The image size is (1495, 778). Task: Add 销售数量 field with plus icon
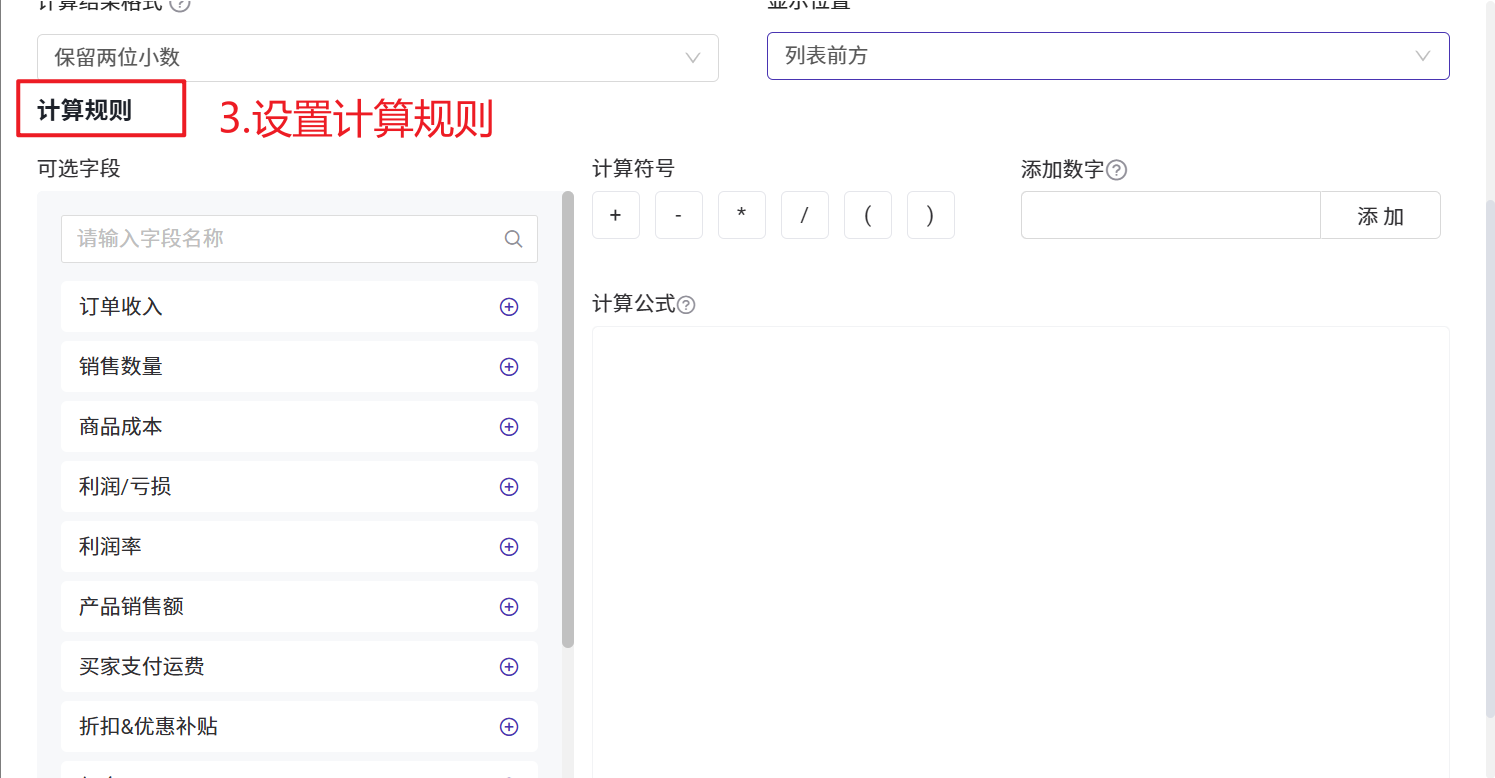click(x=509, y=367)
